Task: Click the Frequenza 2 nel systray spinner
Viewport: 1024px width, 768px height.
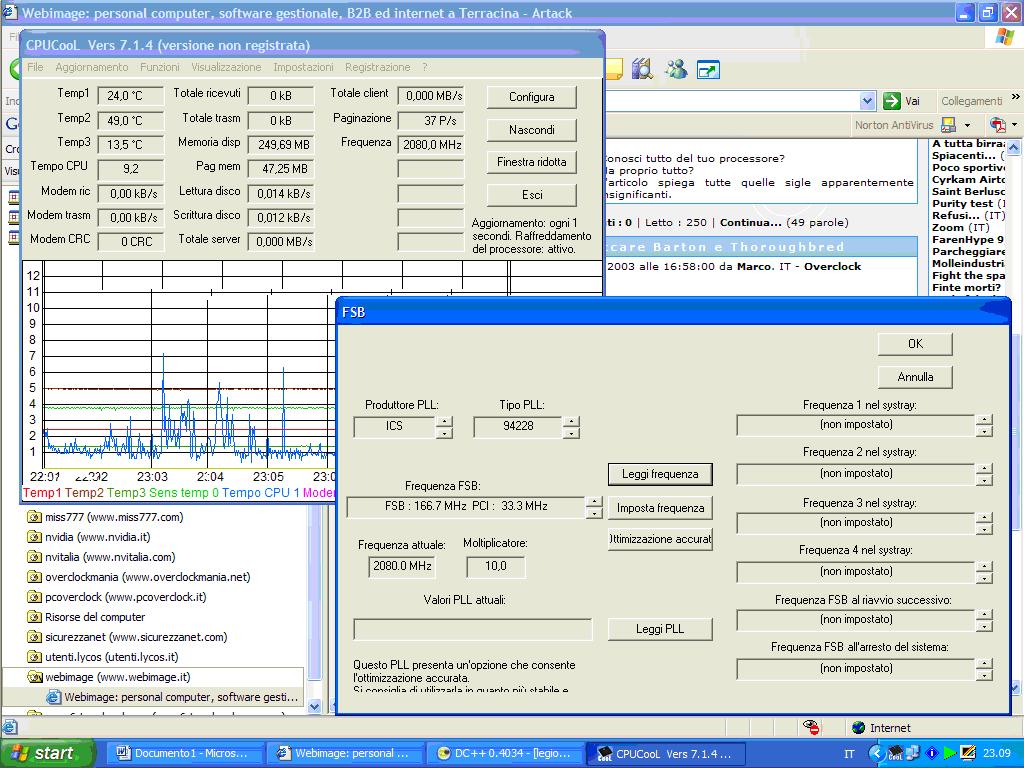Action: click(x=984, y=473)
